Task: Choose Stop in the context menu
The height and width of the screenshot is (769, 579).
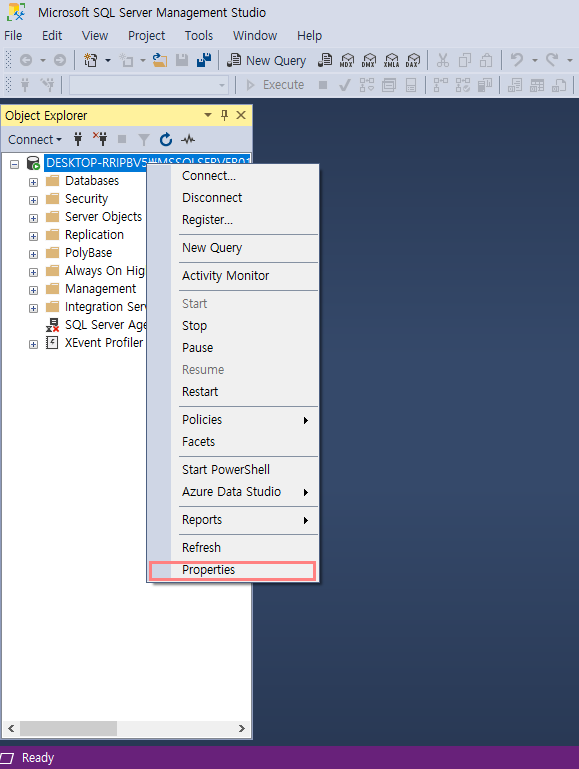Action: coord(232,326)
